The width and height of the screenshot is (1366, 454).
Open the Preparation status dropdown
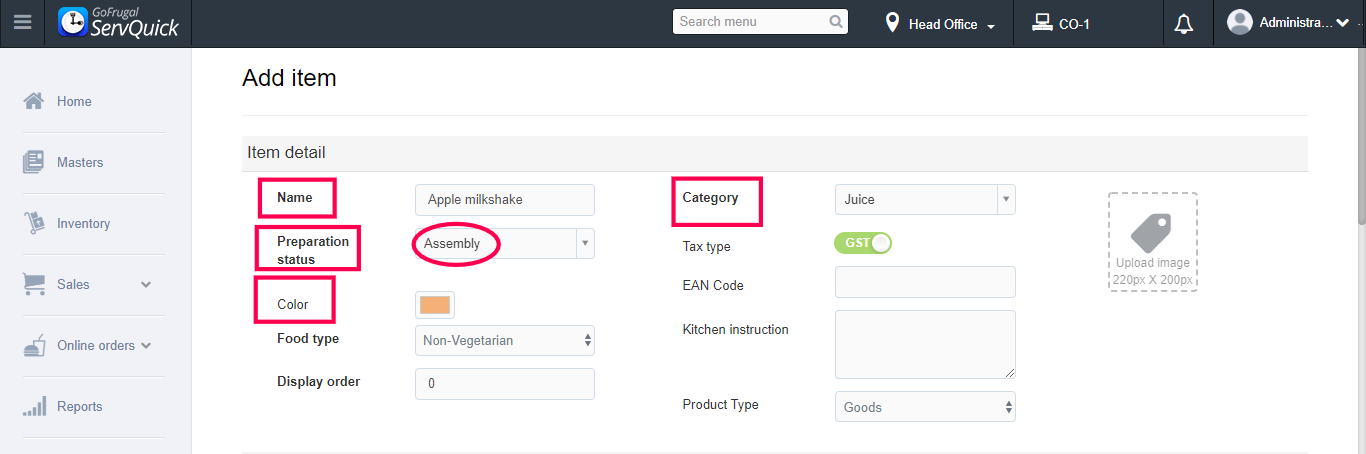pyautogui.click(x=504, y=244)
